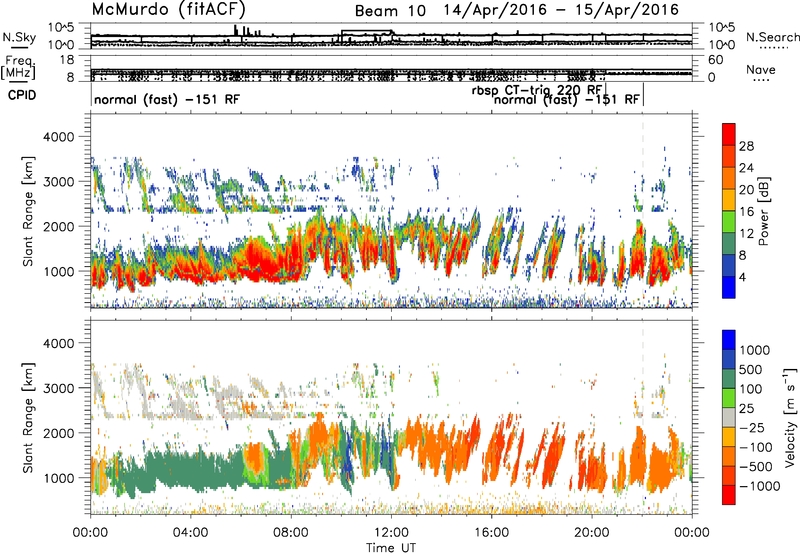Click the red bottom segment of Velocity color bar
The width and height of the screenshot is (800, 554).
[x=729, y=495]
